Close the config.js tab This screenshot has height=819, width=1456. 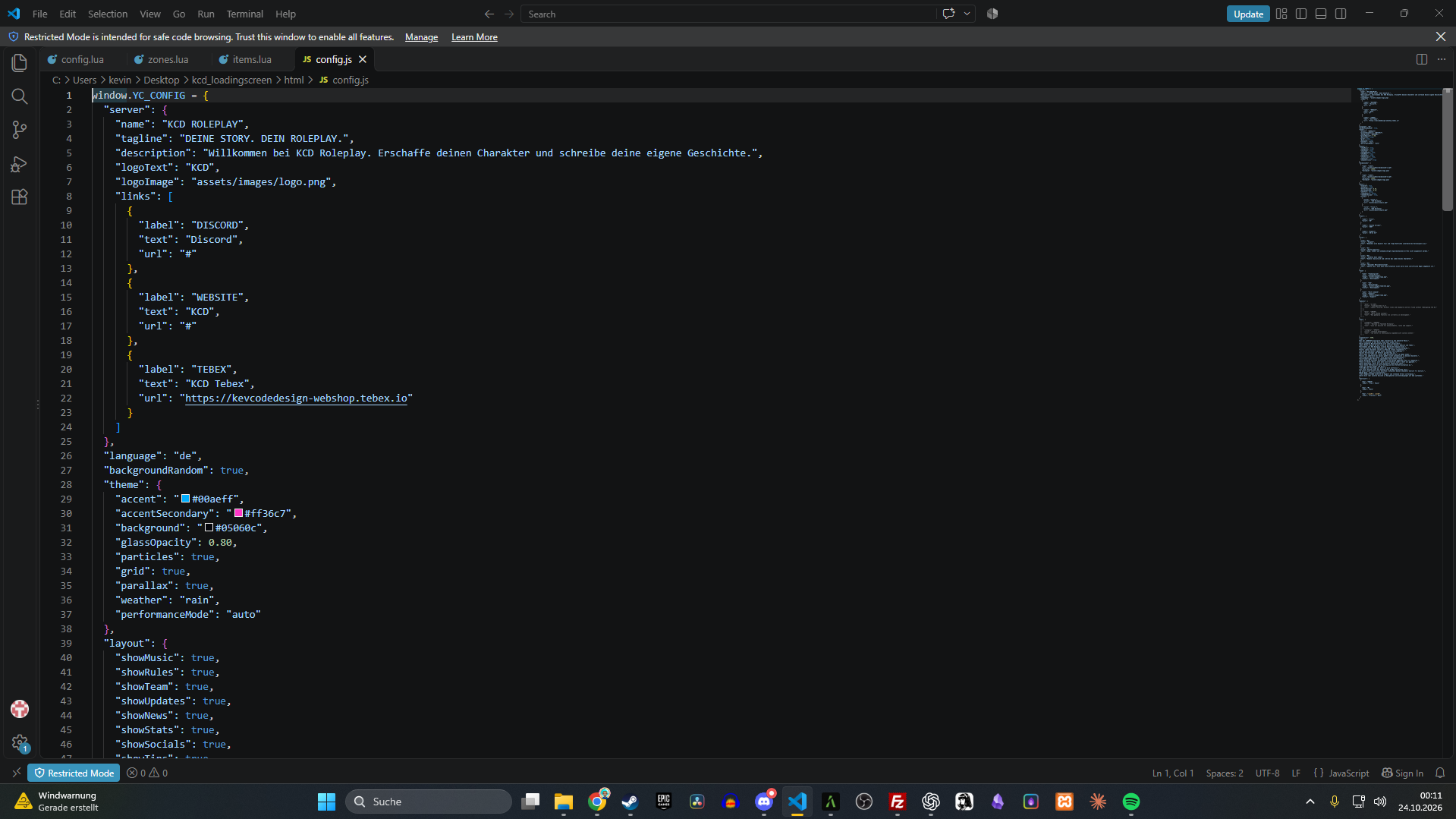pos(363,59)
